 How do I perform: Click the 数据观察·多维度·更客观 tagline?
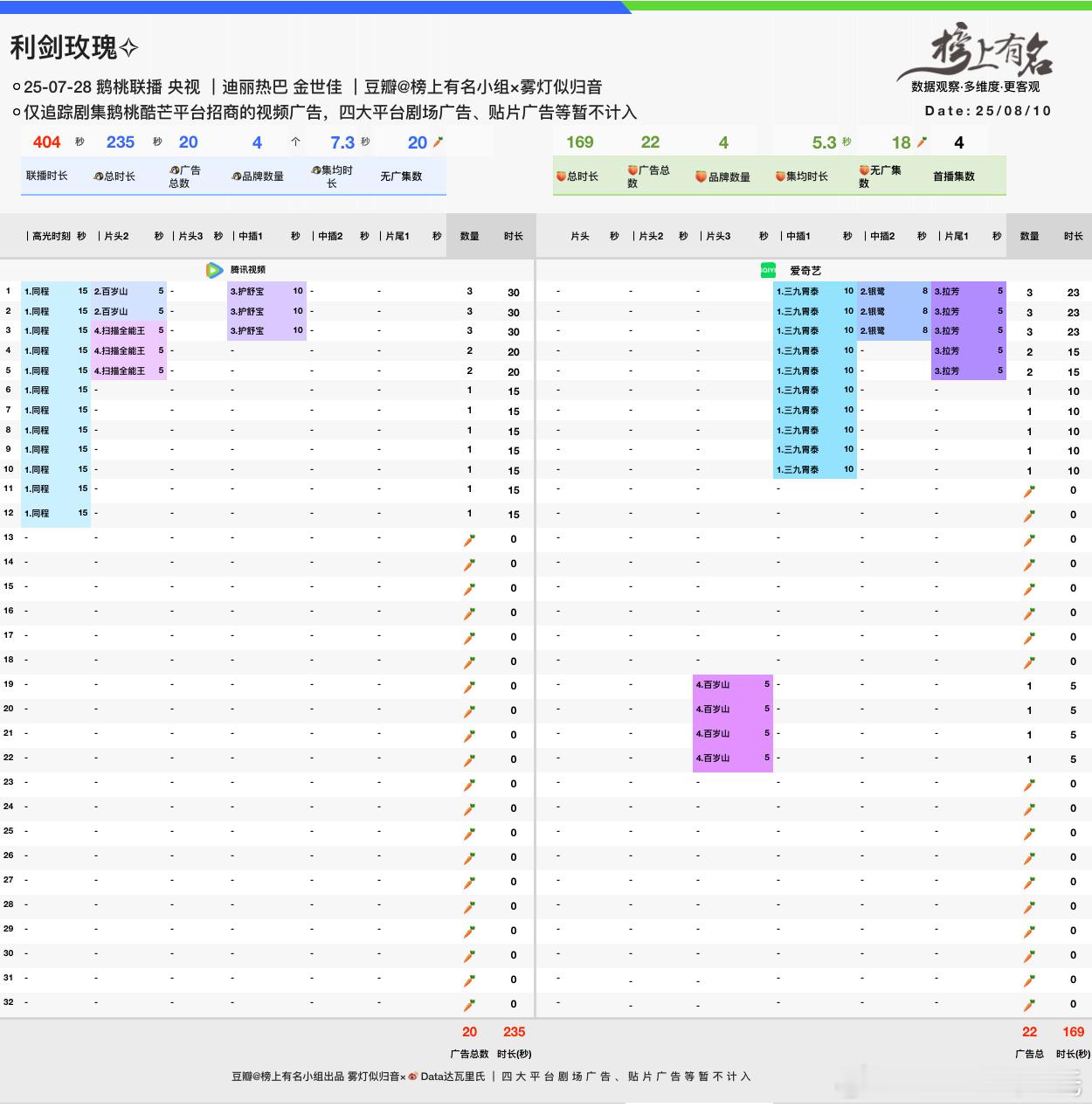pos(976,87)
